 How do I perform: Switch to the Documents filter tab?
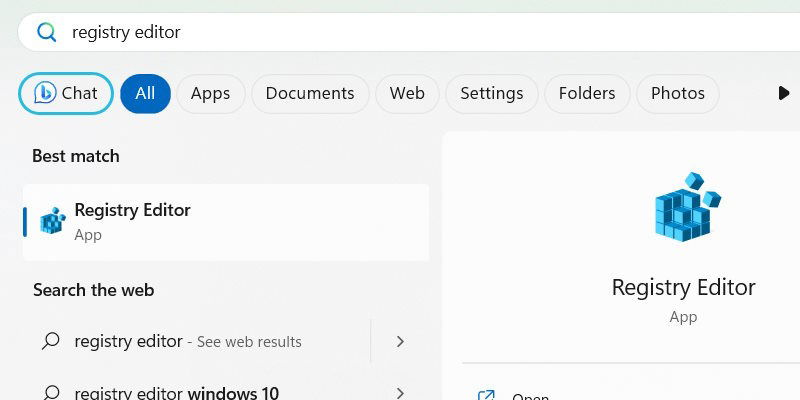pyautogui.click(x=310, y=93)
